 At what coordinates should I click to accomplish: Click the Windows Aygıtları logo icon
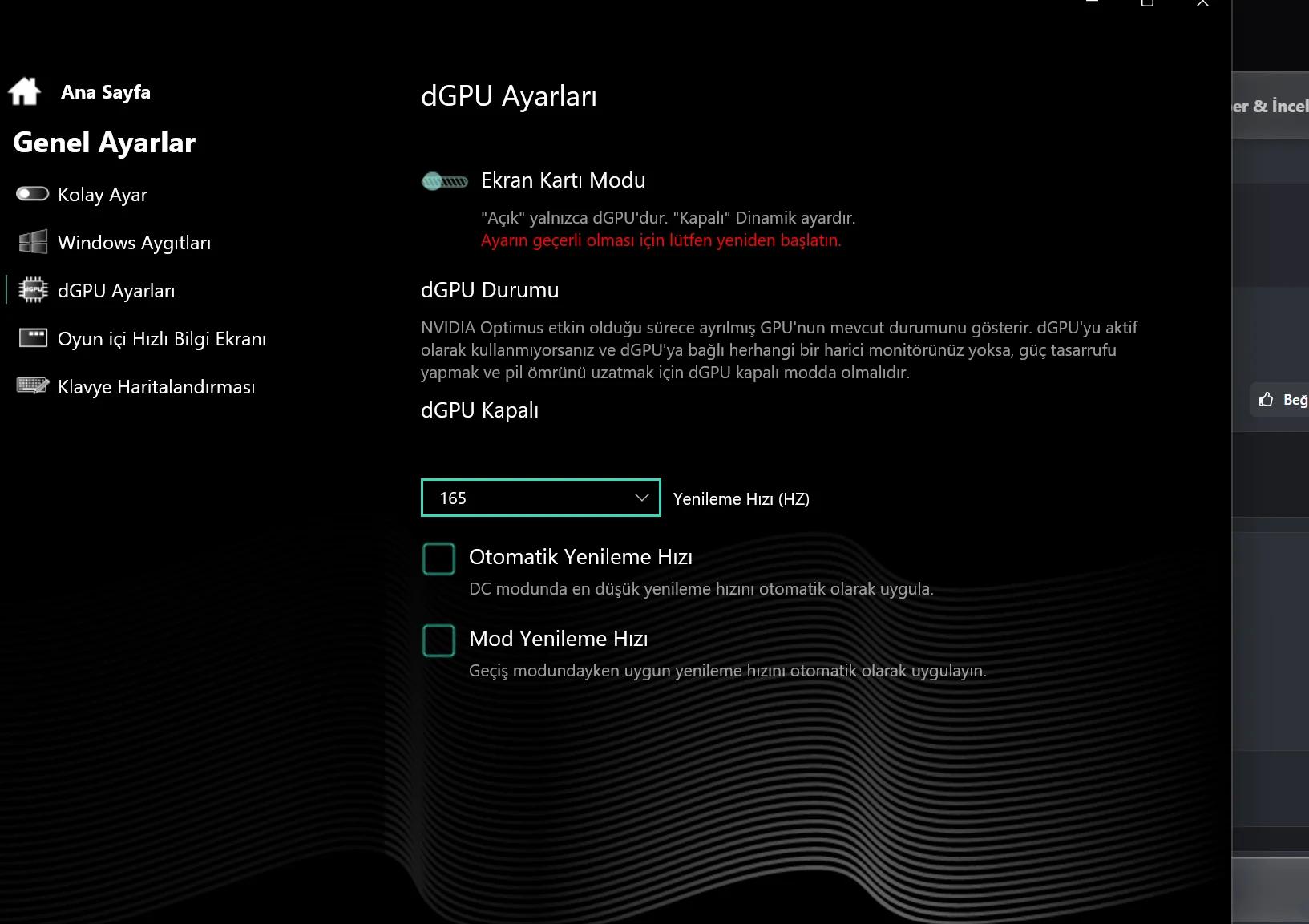(33, 242)
